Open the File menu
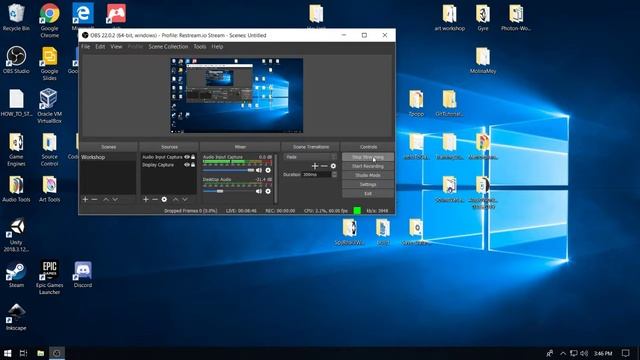 click(x=86, y=47)
